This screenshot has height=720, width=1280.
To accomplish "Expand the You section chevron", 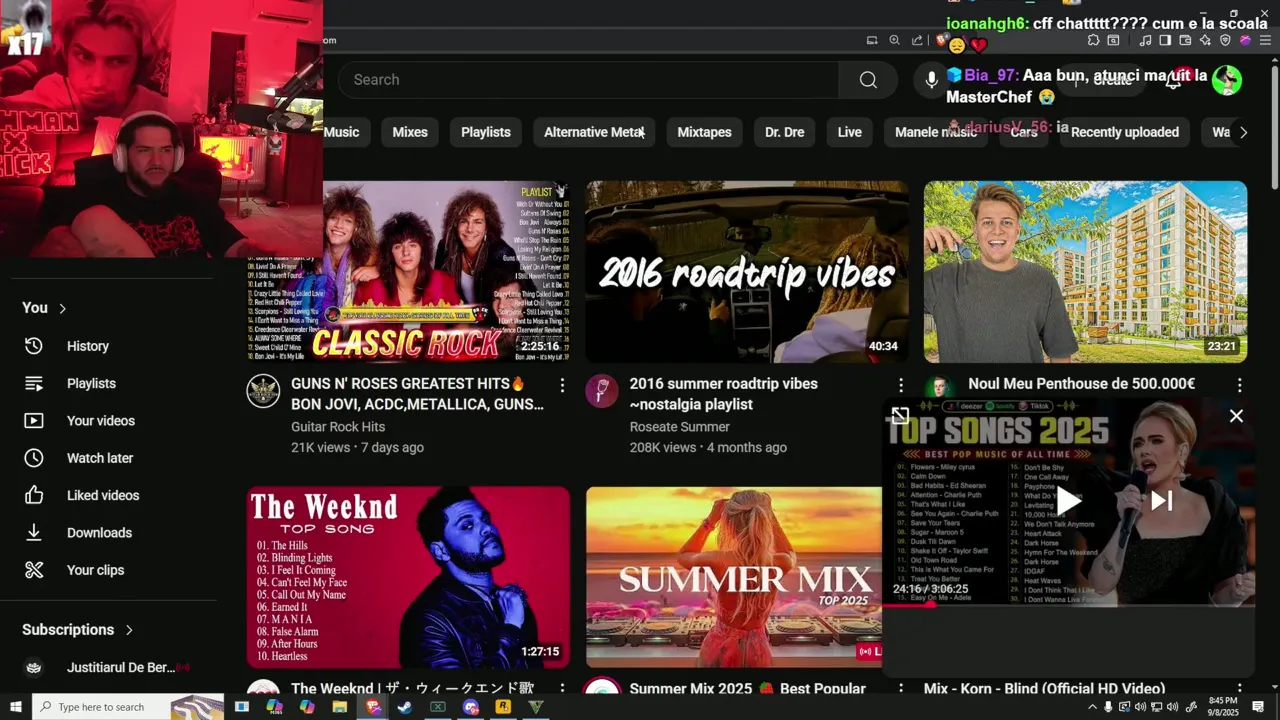I will (x=62, y=308).
